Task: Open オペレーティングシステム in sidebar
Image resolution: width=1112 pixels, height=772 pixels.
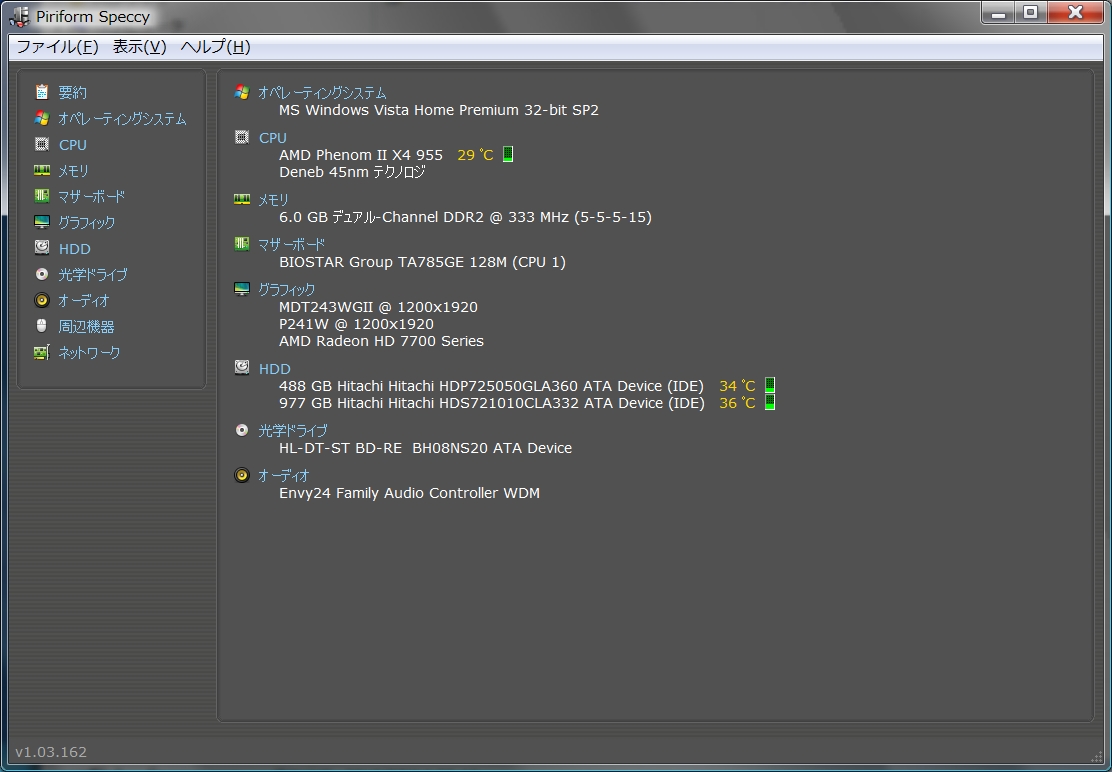Action: tap(122, 118)
